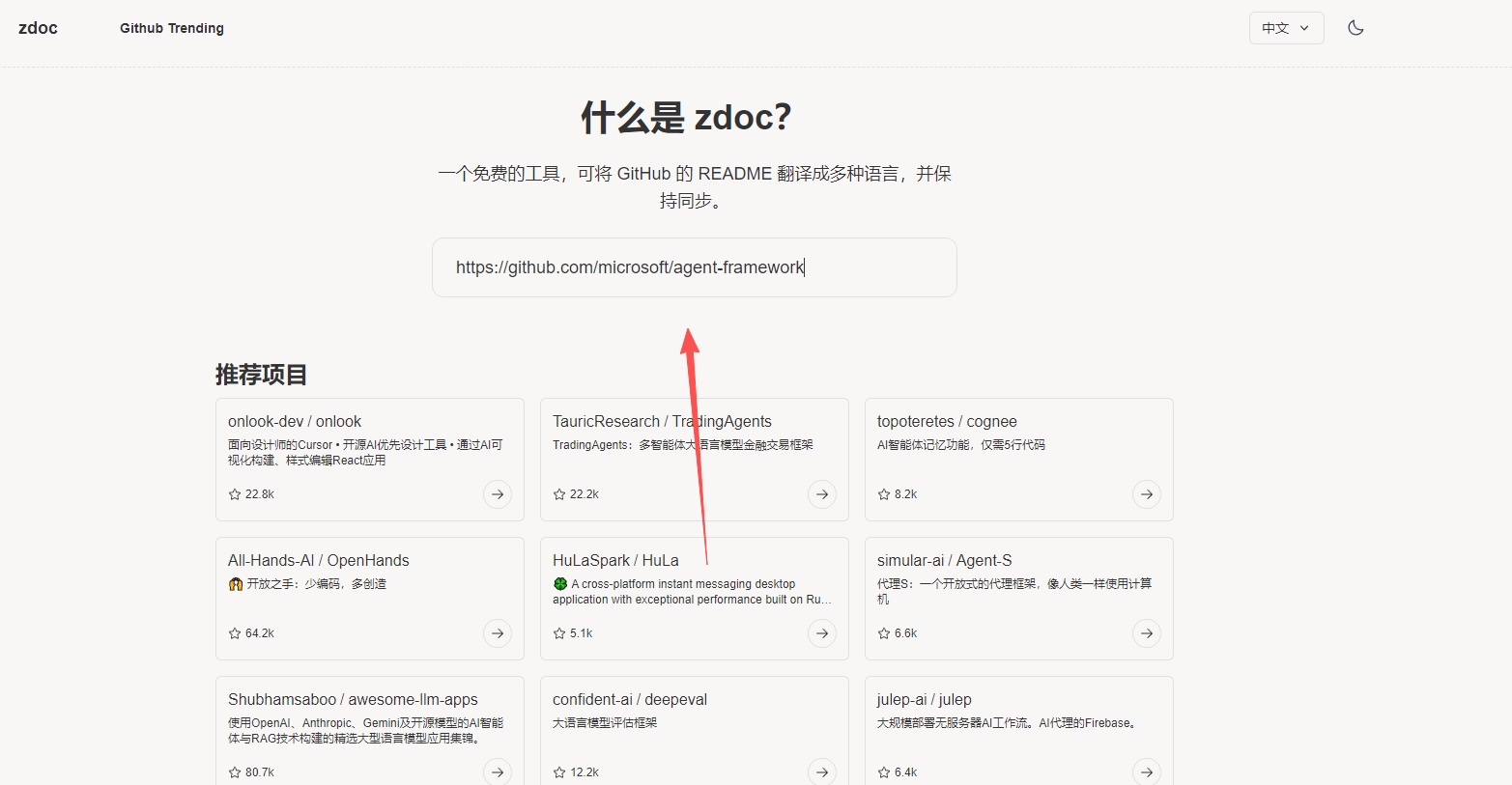Open the 中文 language dropdown
1512x785 pixels.
tap(1286, 28)
